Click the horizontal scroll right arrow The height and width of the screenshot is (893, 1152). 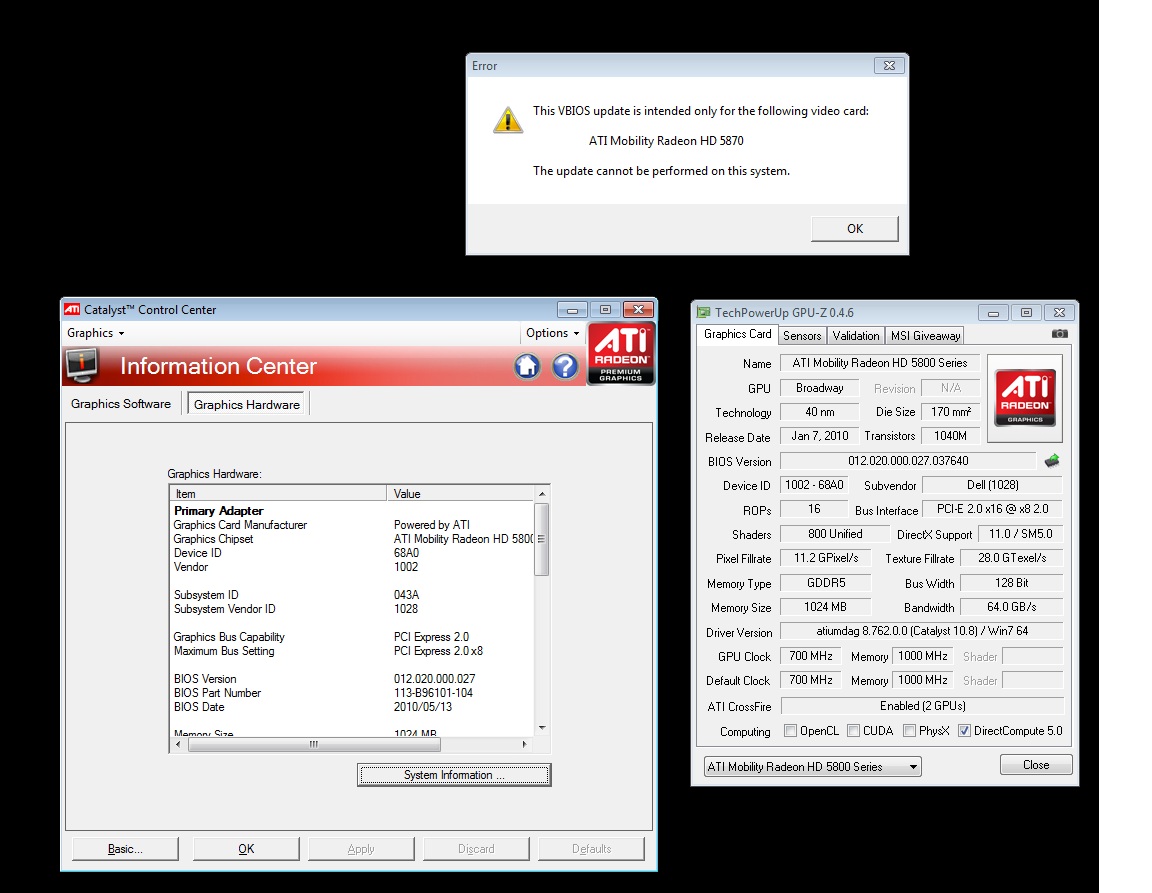[525, 745]
